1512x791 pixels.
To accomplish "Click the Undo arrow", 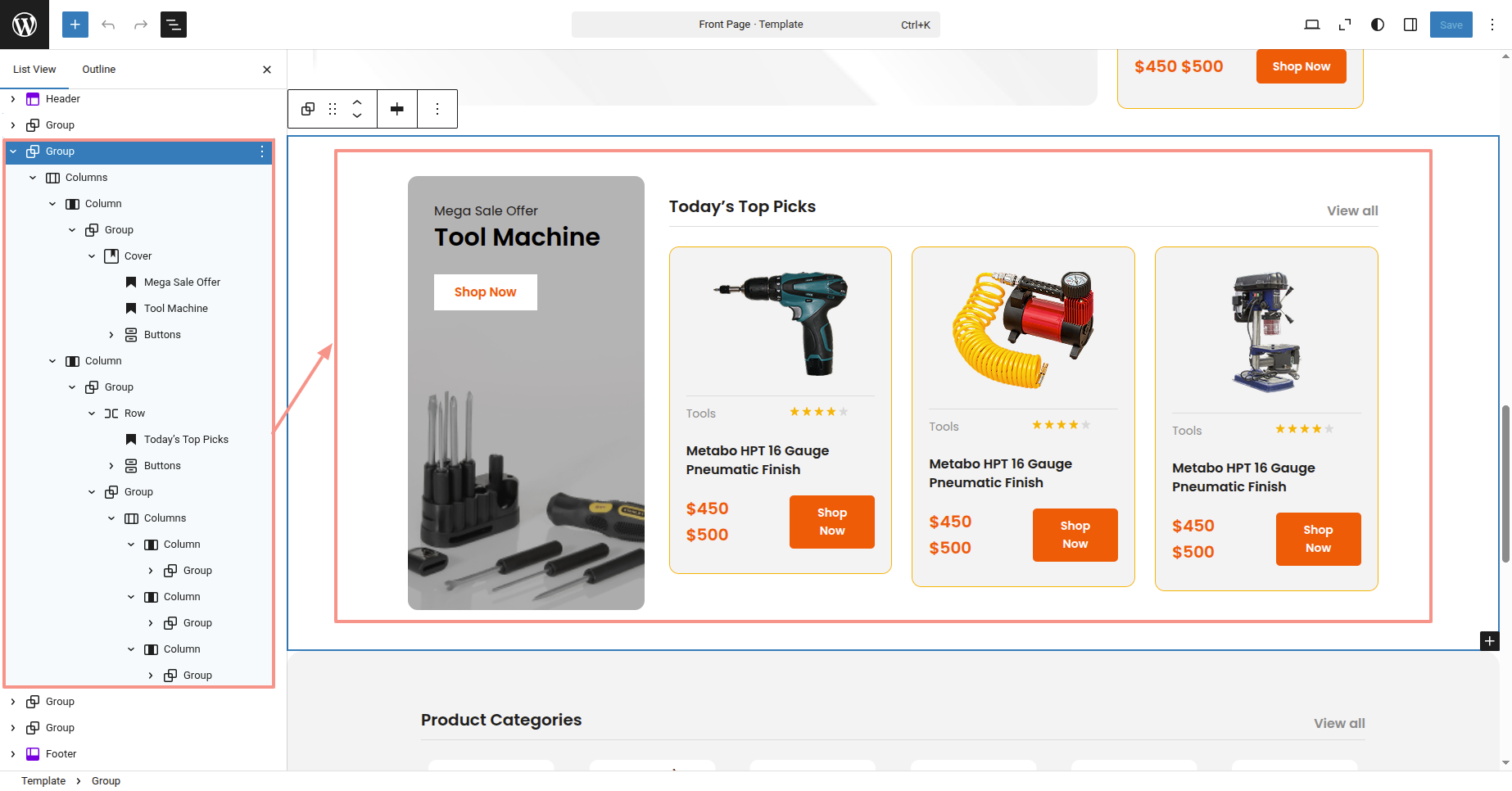I will (108, 25).
